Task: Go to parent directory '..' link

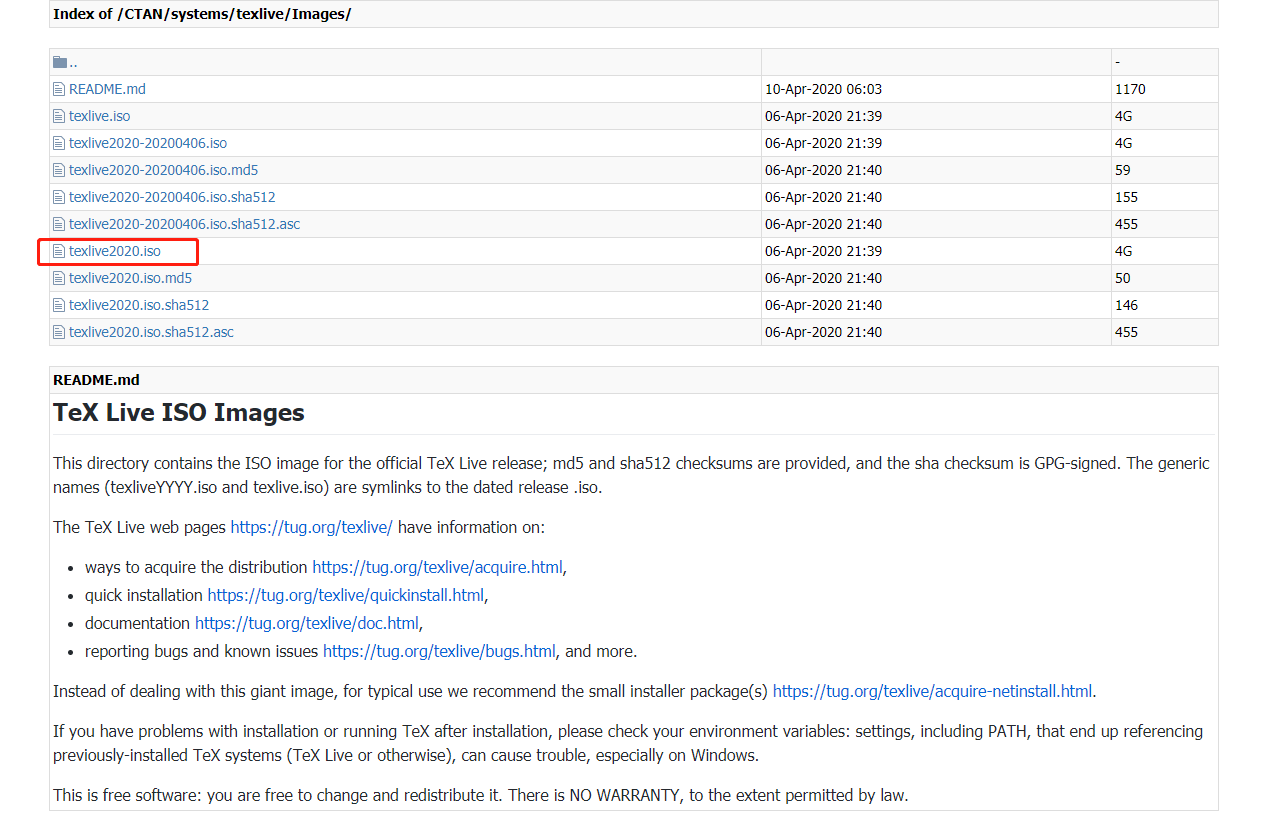Action: tap(73, 62)
